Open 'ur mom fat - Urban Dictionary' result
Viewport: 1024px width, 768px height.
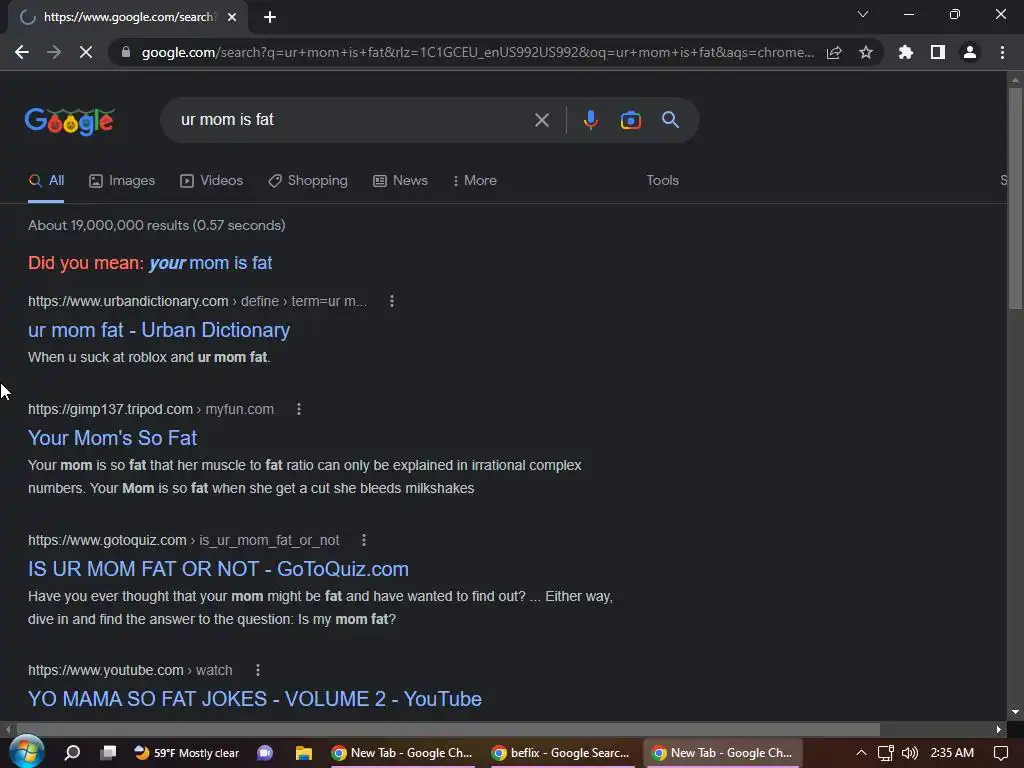(x=159, y=330)
